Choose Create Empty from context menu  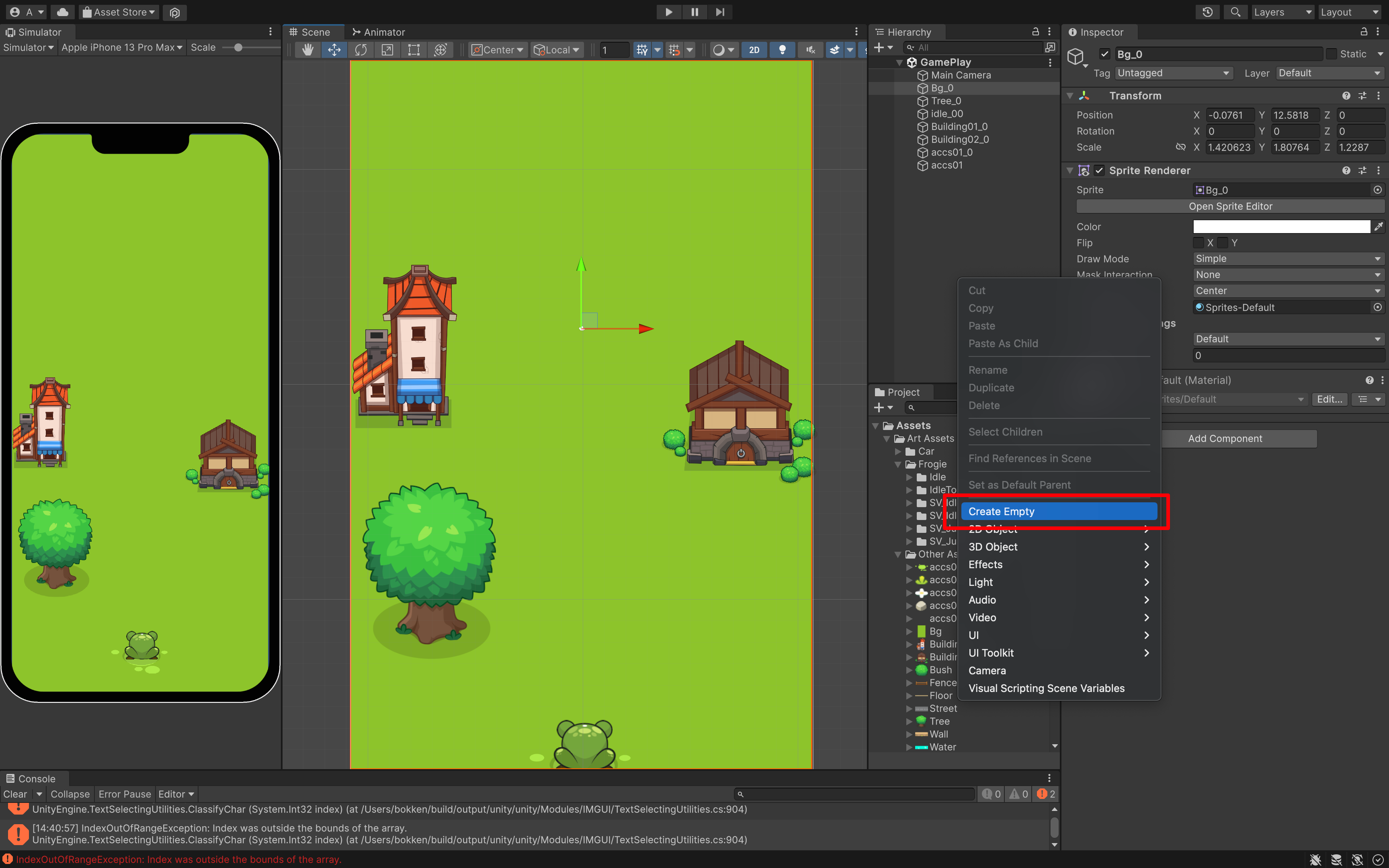click(1059, 512)
